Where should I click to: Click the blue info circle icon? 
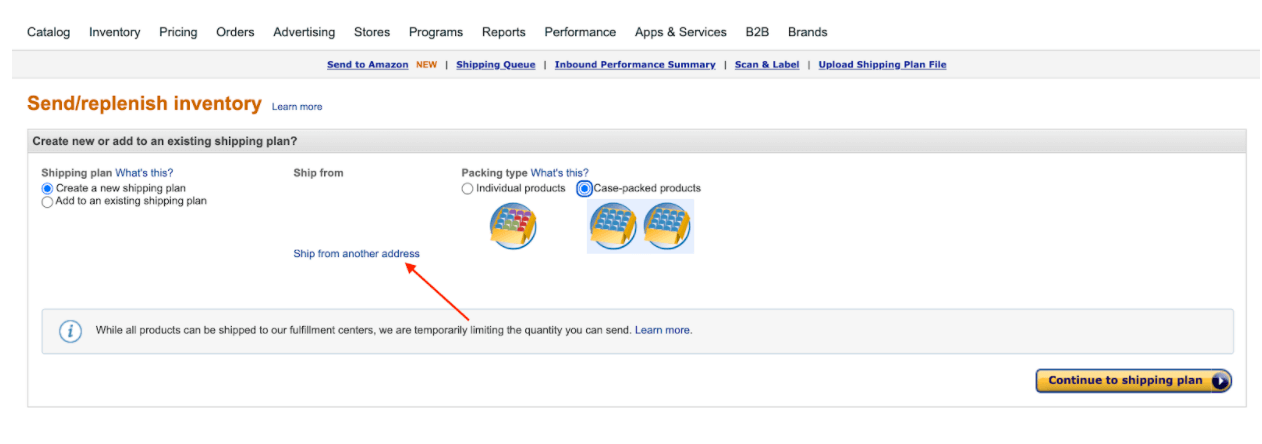pos(70,331)
